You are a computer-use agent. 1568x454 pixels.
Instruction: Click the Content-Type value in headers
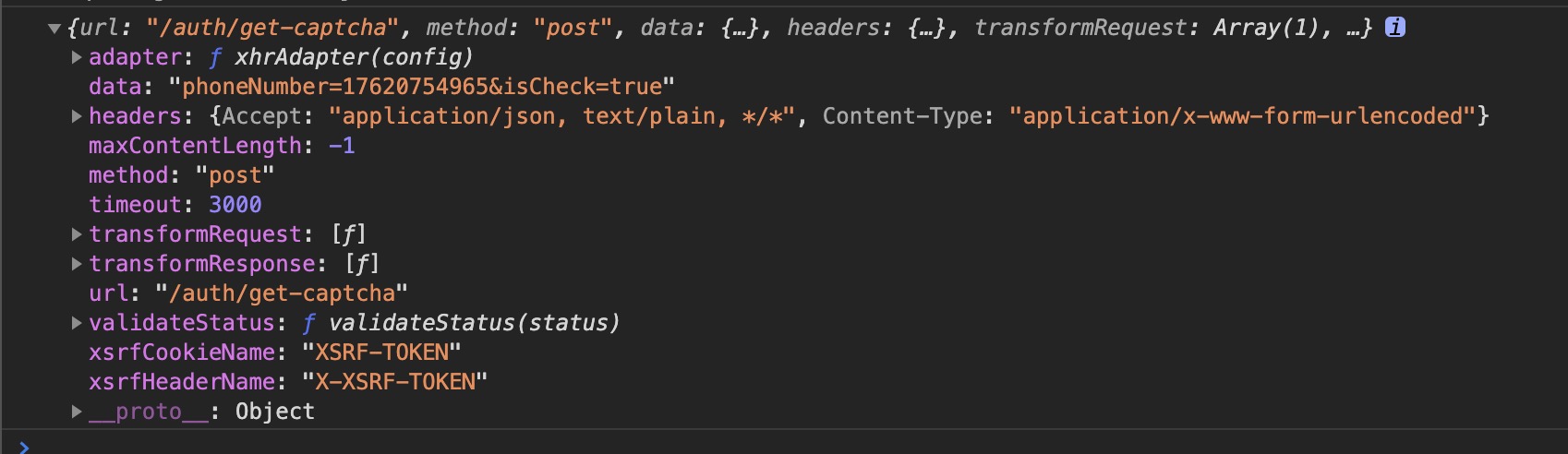point(1243,116)
